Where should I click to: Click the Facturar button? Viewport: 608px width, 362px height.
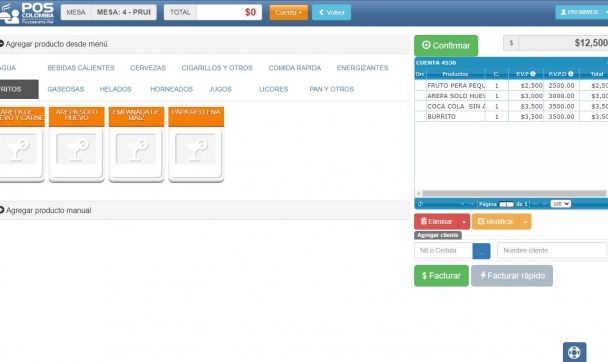[x=441, y=276]
